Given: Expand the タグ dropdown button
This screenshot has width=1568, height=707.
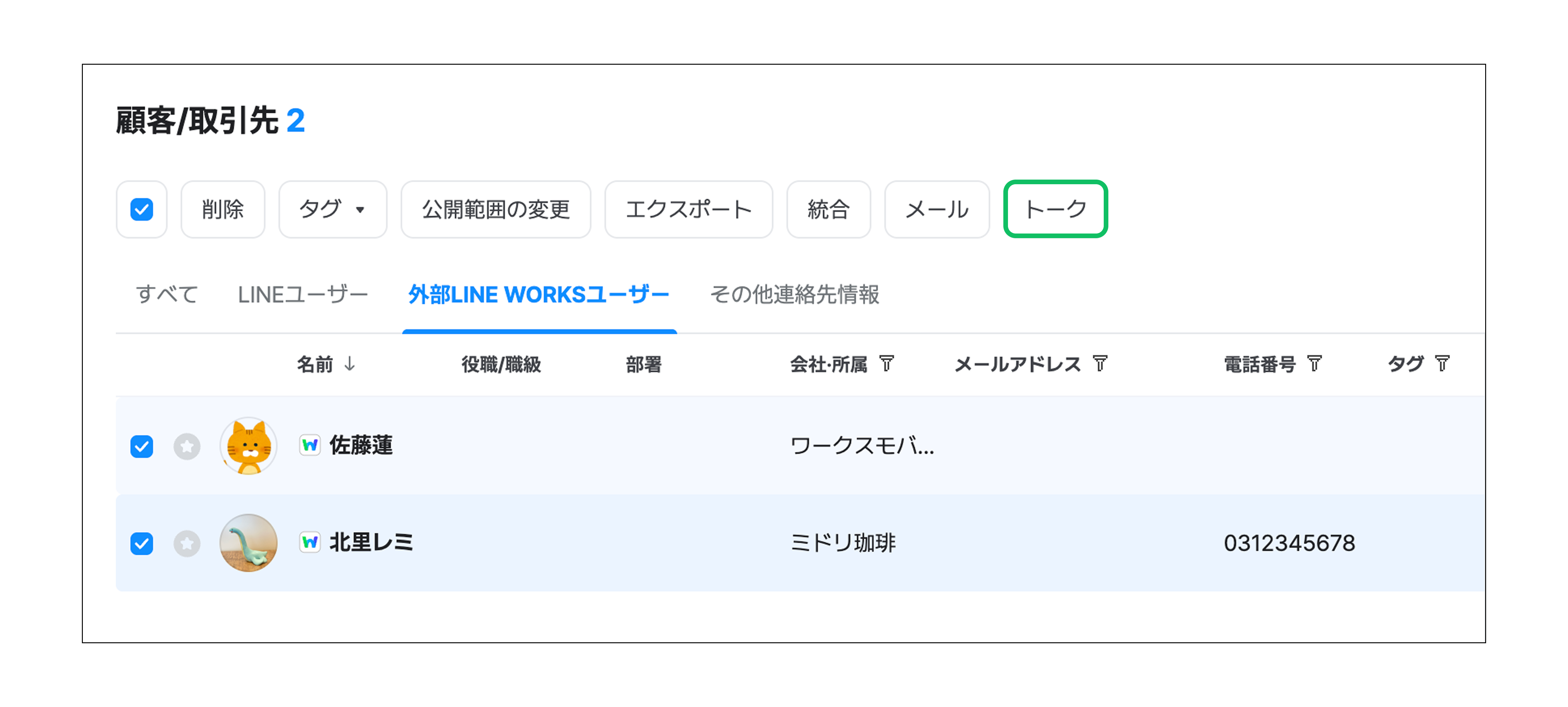Looking at the screenshot, I should [x=332, y=209].
